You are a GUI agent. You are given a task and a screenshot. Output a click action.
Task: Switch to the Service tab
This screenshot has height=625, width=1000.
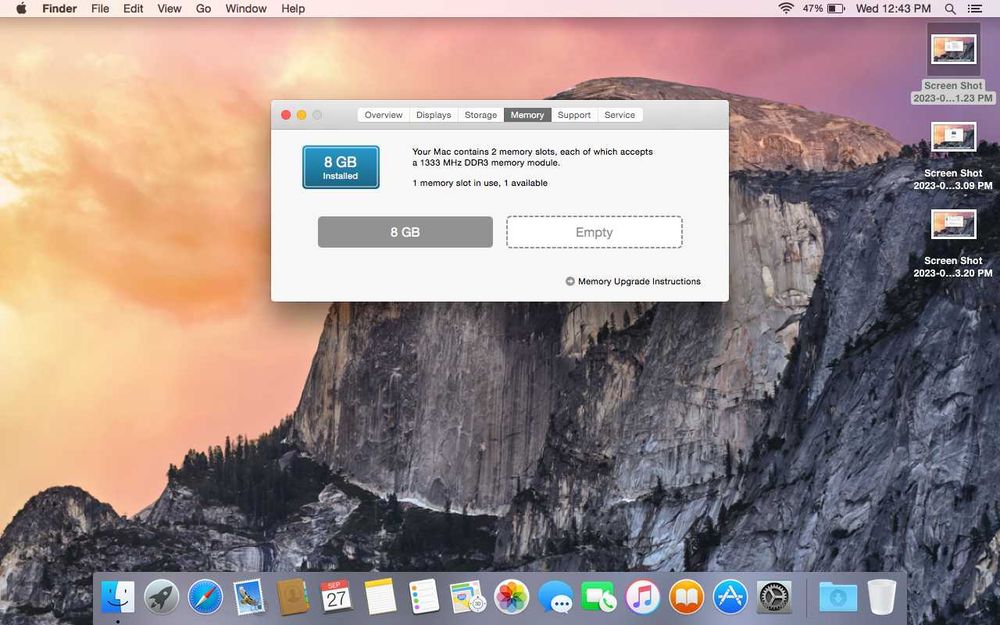(x=620, y=115)
